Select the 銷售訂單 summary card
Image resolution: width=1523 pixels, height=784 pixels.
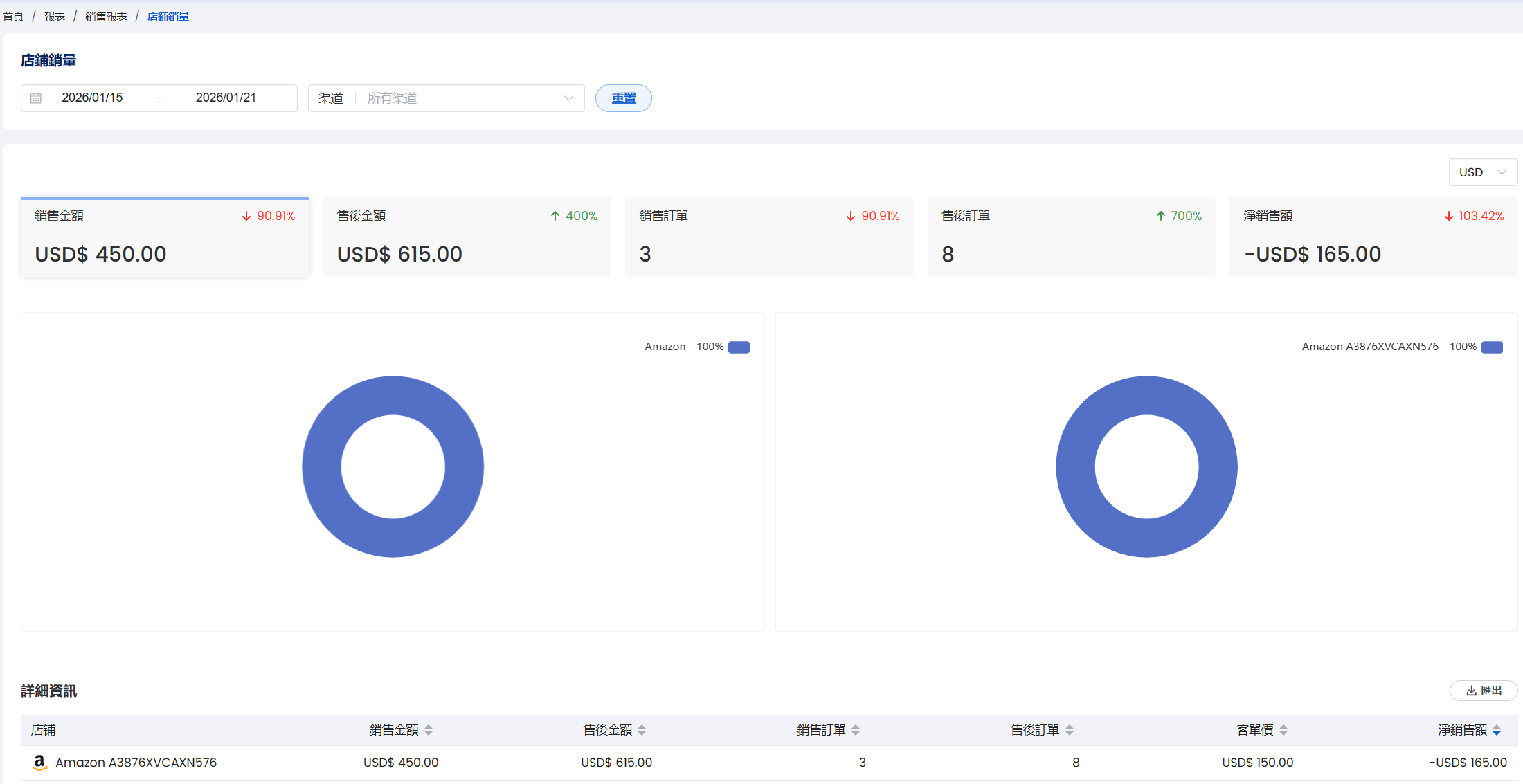(x=769, y=237)
